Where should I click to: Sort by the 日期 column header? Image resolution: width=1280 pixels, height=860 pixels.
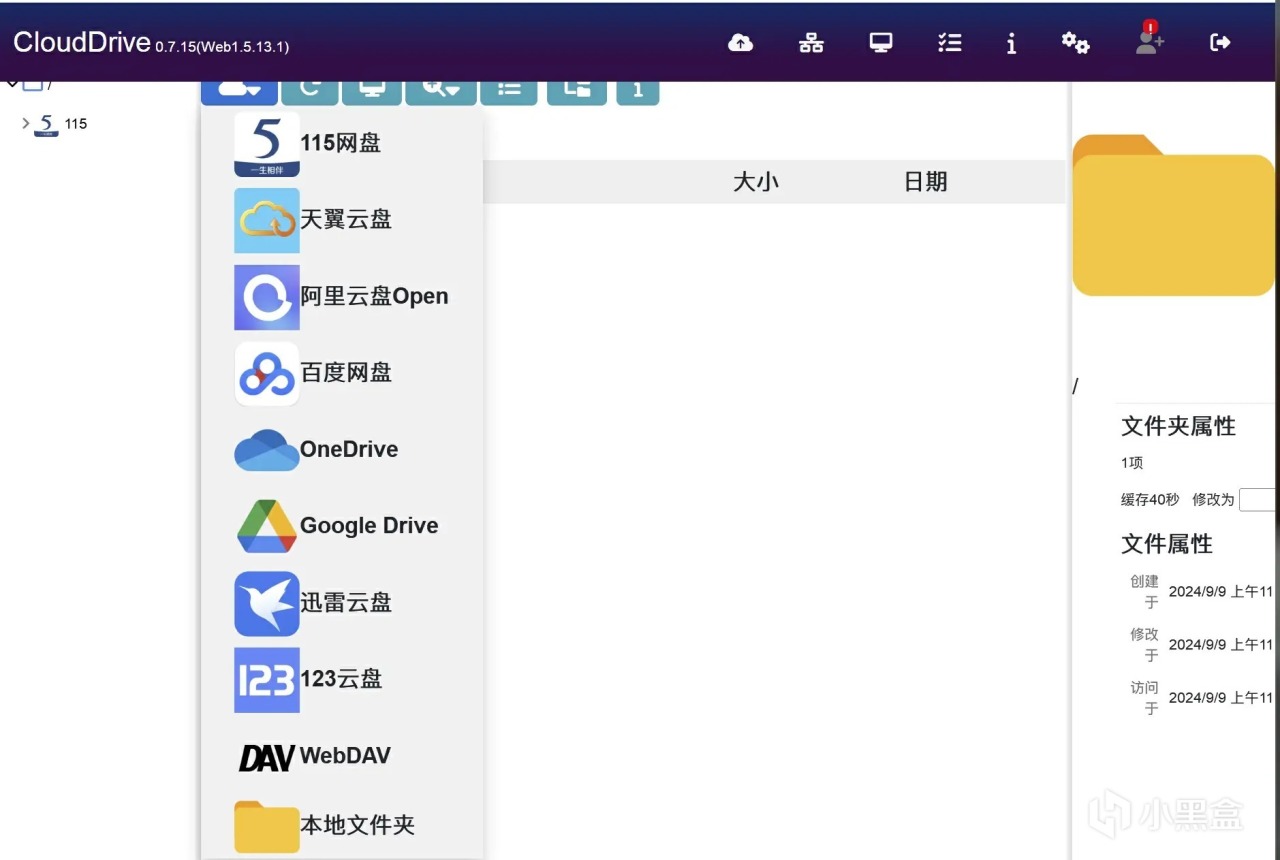pyautogui.click(x=926, y=182)
